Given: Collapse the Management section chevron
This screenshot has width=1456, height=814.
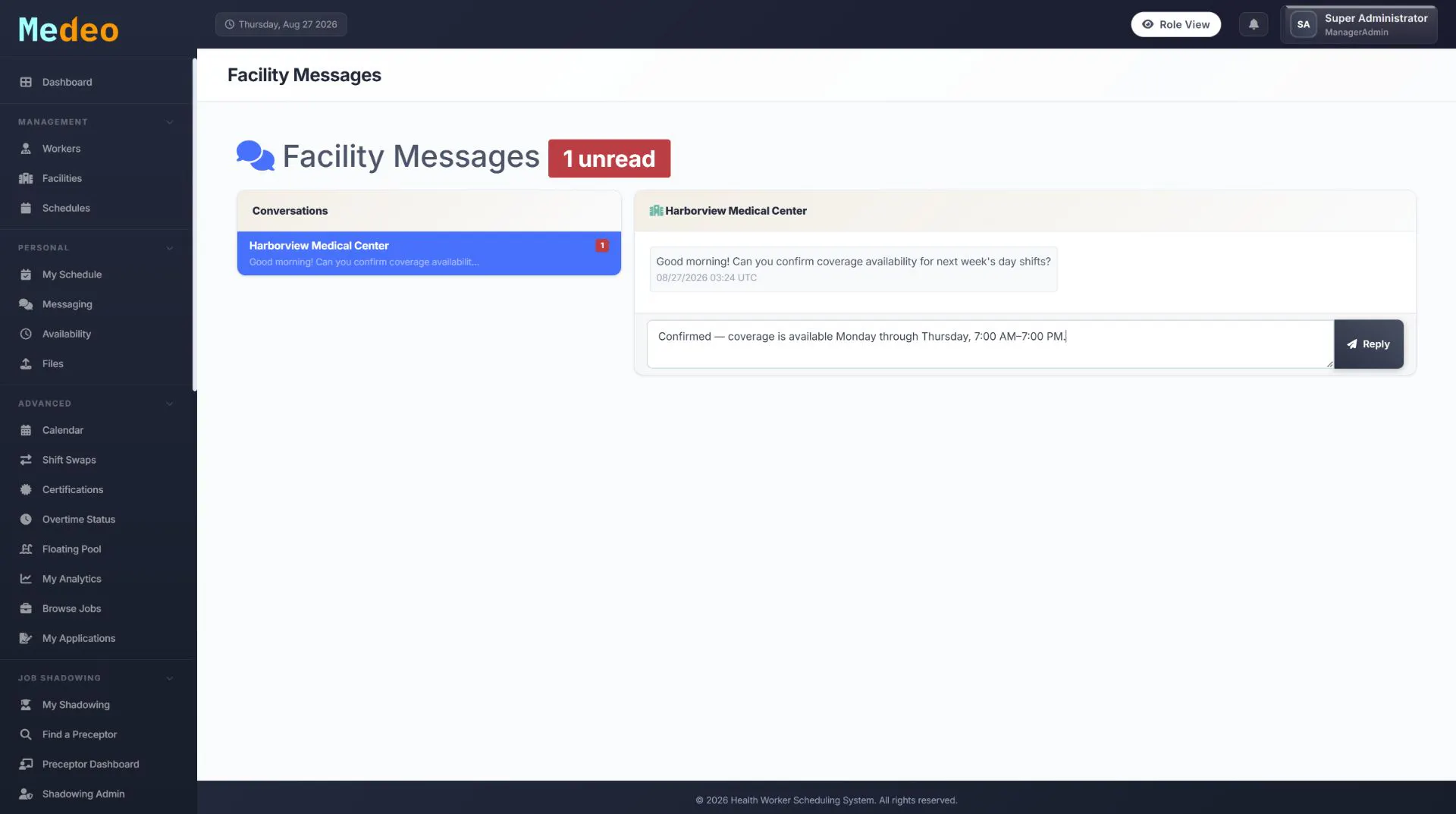Looking at the screenshot, I should pyautogui.click(x=170, y=122).
